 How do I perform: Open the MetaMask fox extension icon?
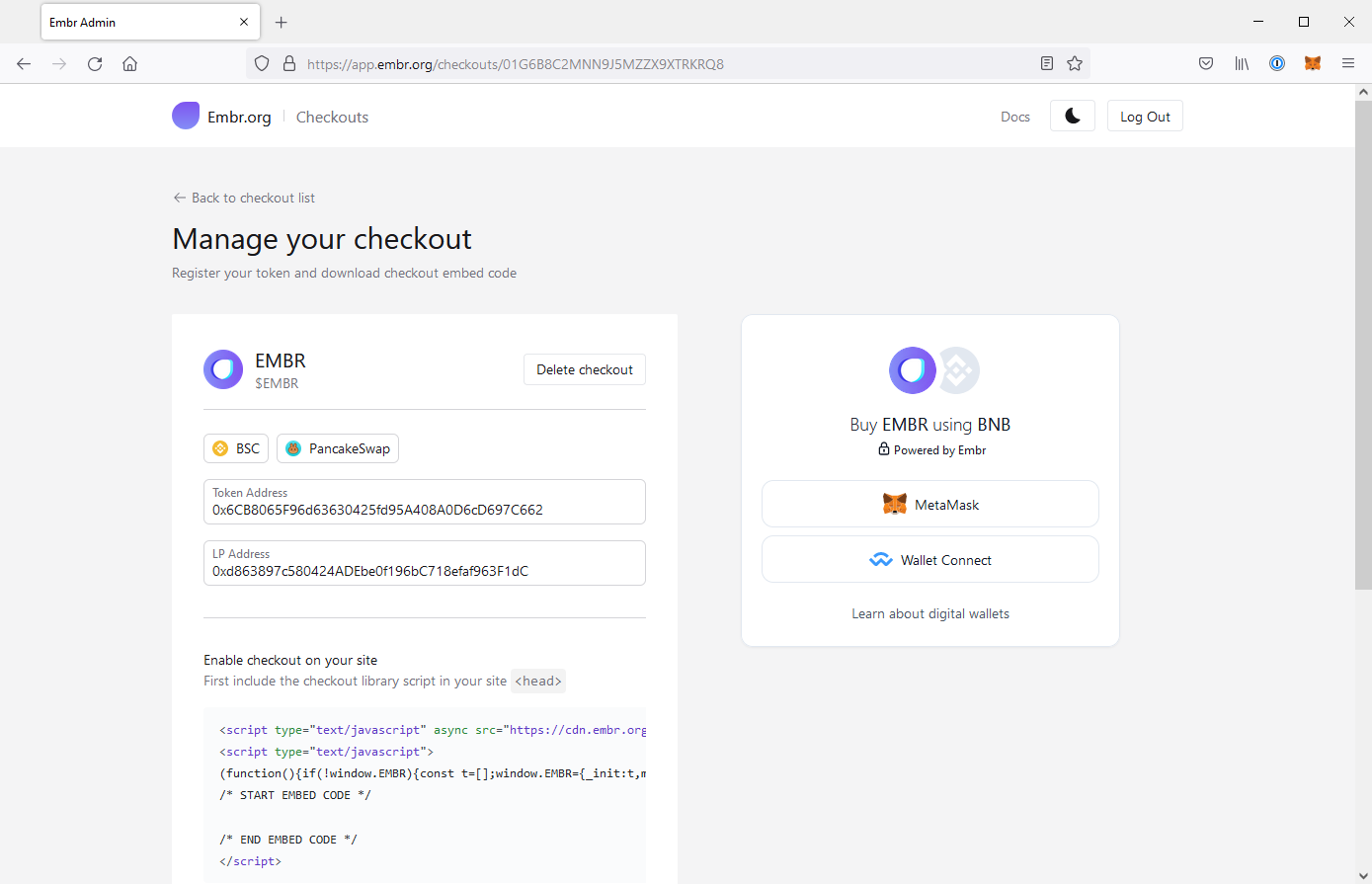click(x=1313, y=63)
